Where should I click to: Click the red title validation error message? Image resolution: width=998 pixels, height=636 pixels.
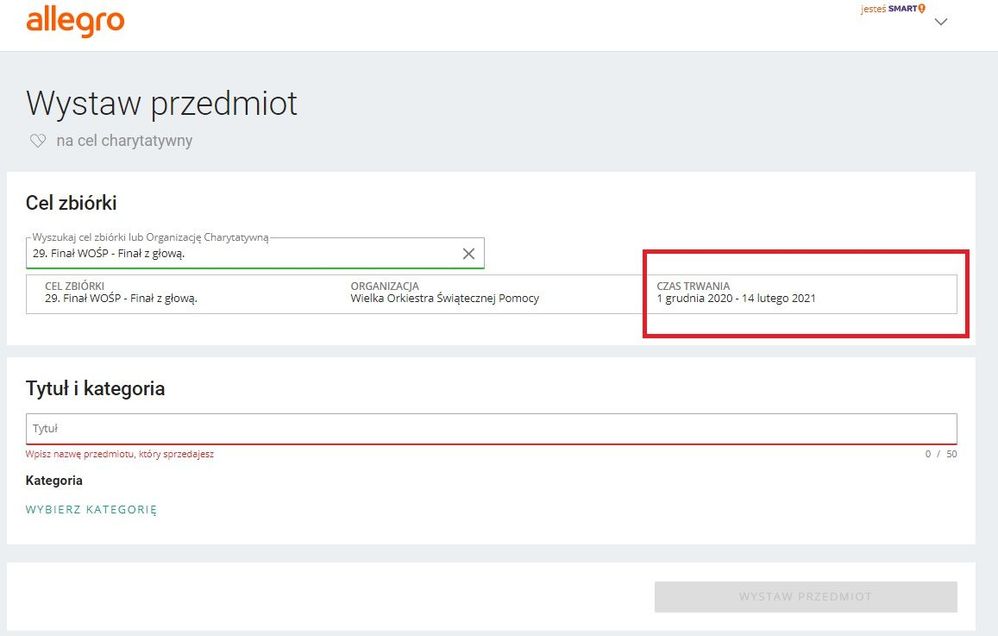pos(120,454)
